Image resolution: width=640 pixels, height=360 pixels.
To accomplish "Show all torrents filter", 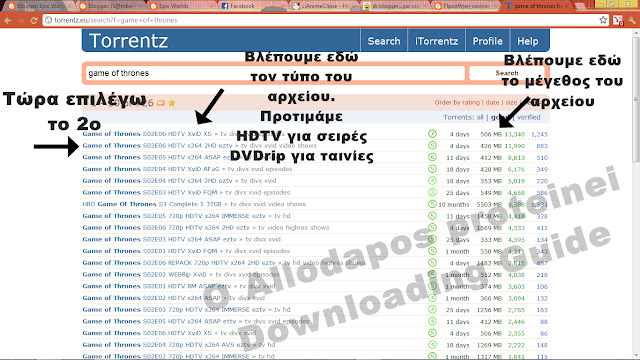I will point(480,117).
